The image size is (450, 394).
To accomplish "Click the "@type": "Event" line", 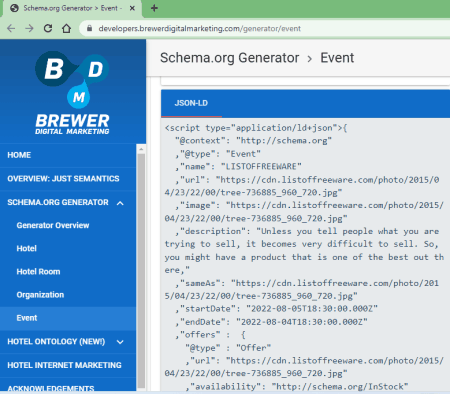I will (218, 154).
